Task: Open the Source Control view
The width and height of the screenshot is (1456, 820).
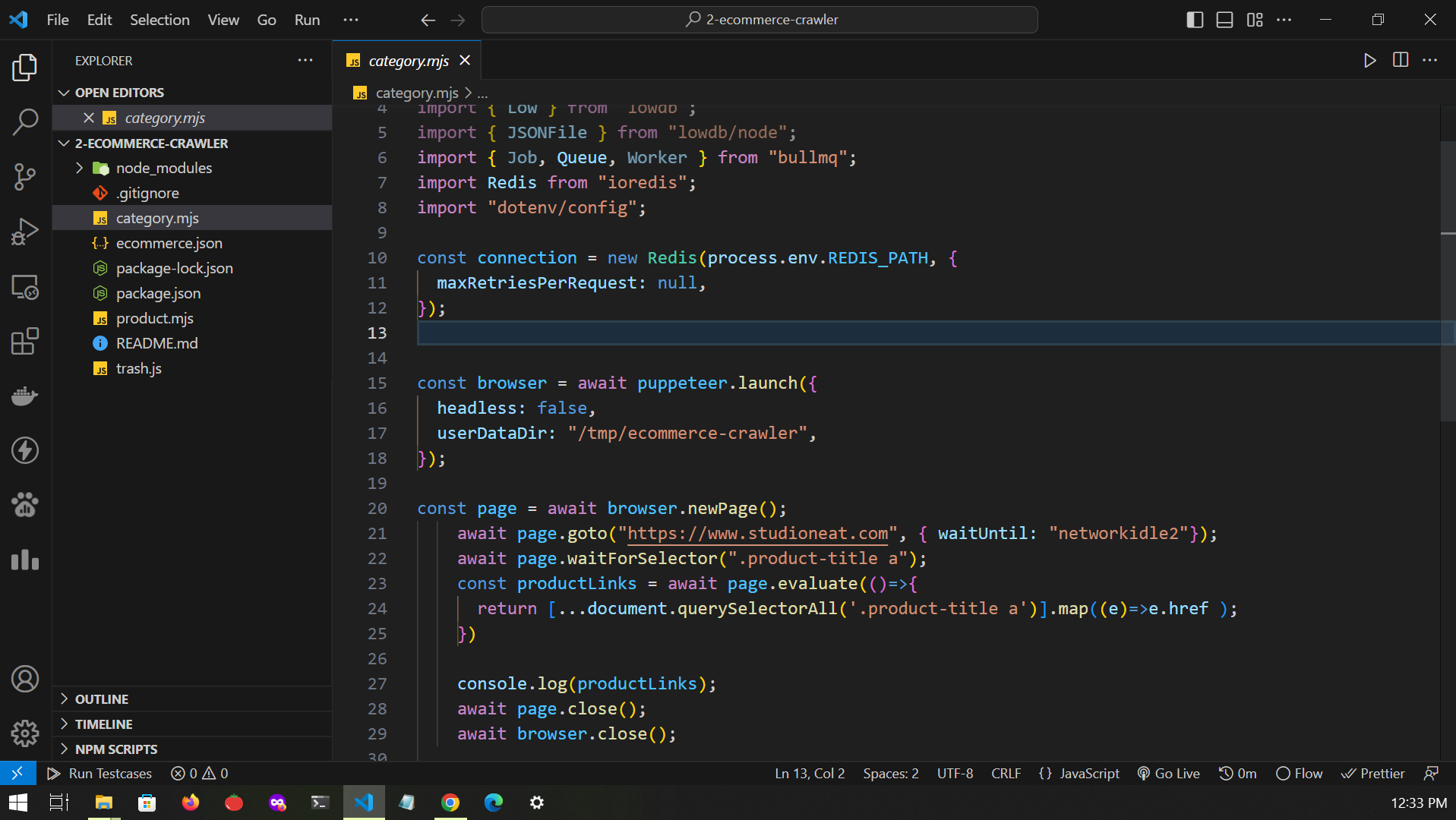Action: coord(25,177)
